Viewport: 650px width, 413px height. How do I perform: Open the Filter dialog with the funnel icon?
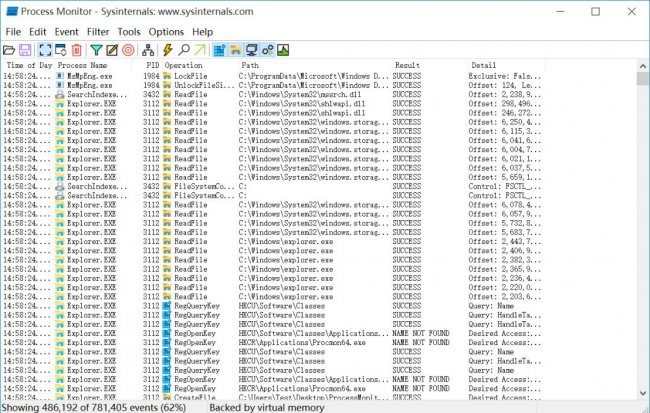point(96,50)
